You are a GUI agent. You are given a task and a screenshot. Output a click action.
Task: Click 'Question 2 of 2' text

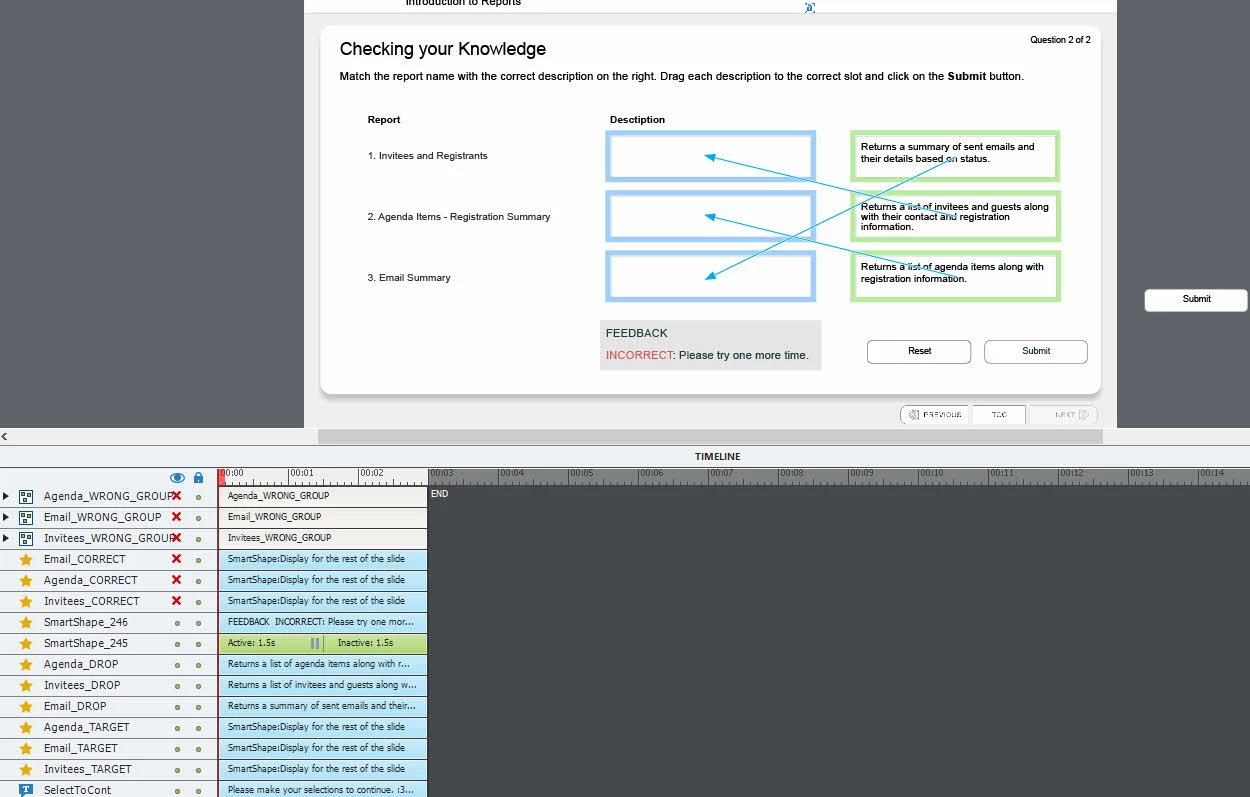(1060, 40)
